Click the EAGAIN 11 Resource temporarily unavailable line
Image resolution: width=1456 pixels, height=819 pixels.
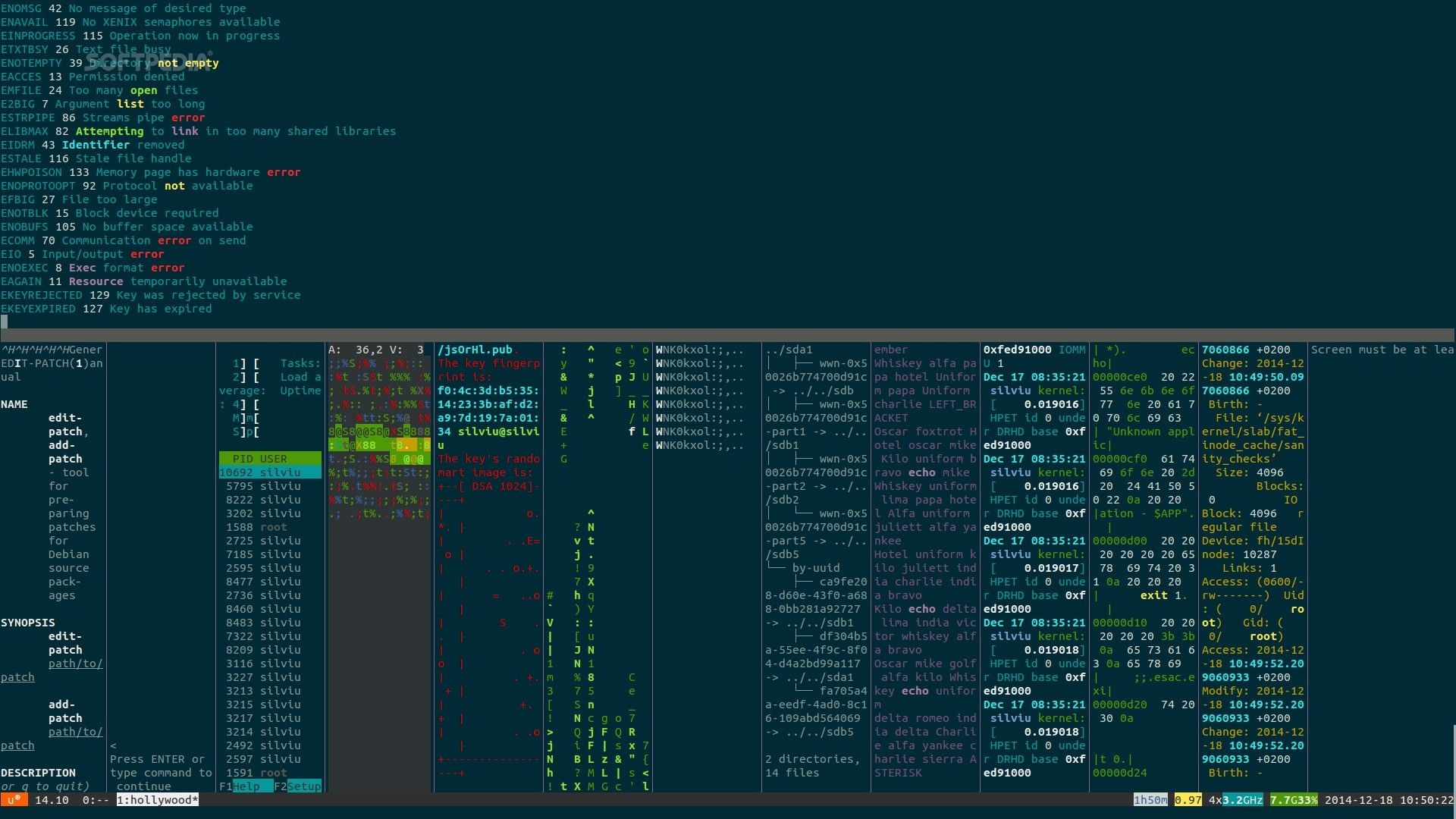[x=144, y=281]
